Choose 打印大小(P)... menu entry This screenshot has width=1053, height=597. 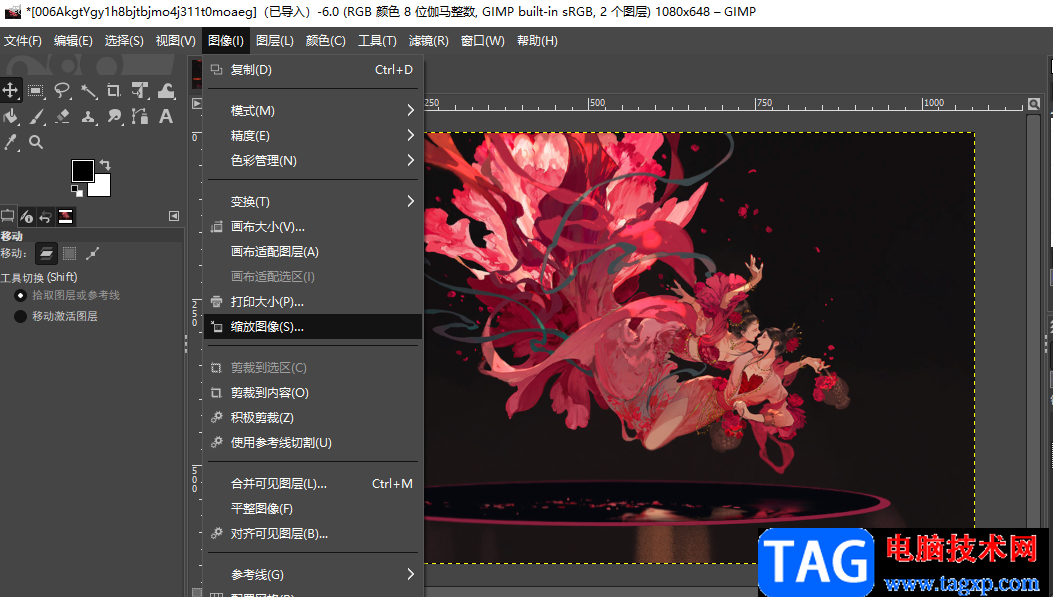[313, 302]
